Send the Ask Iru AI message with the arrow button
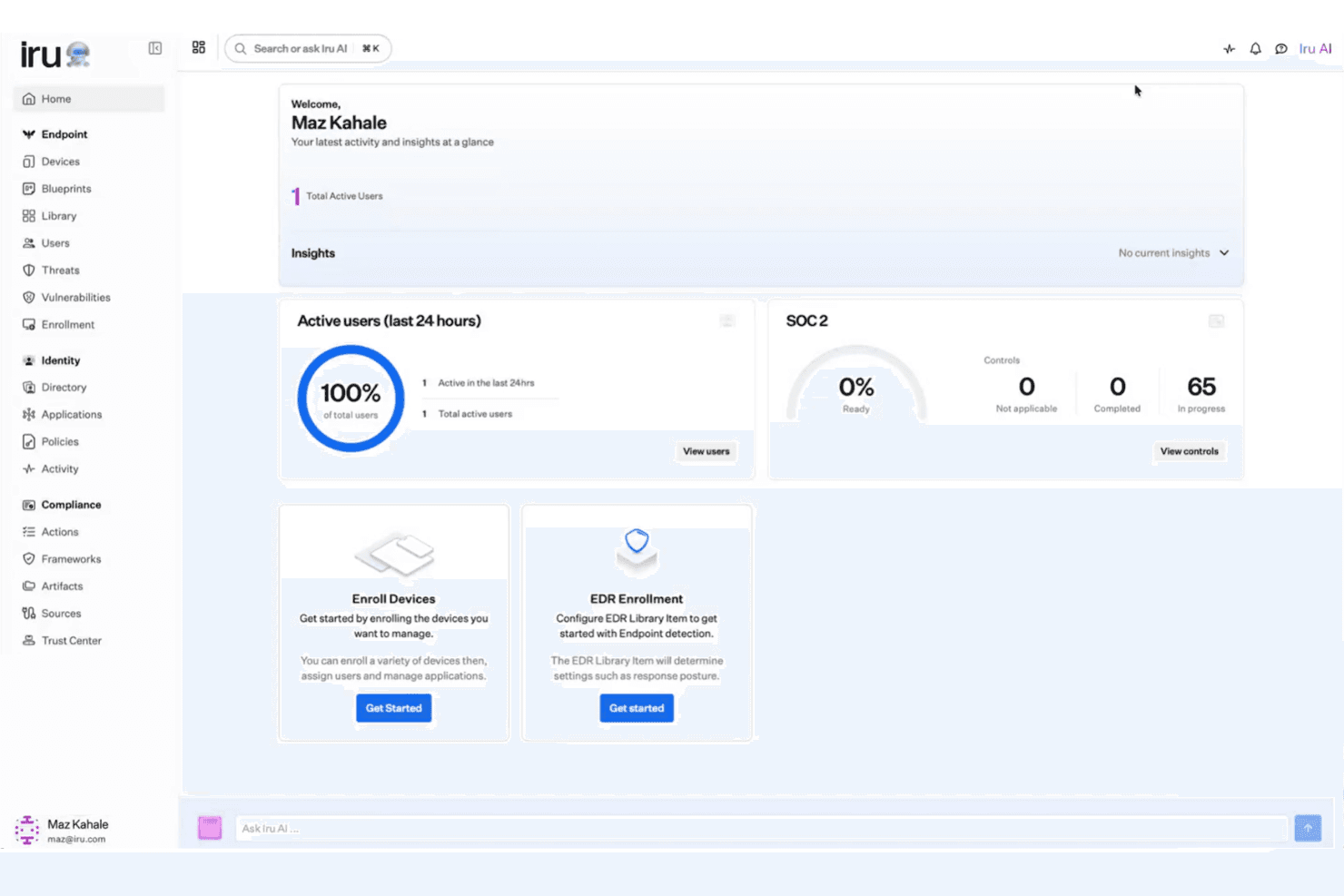 1308,828
